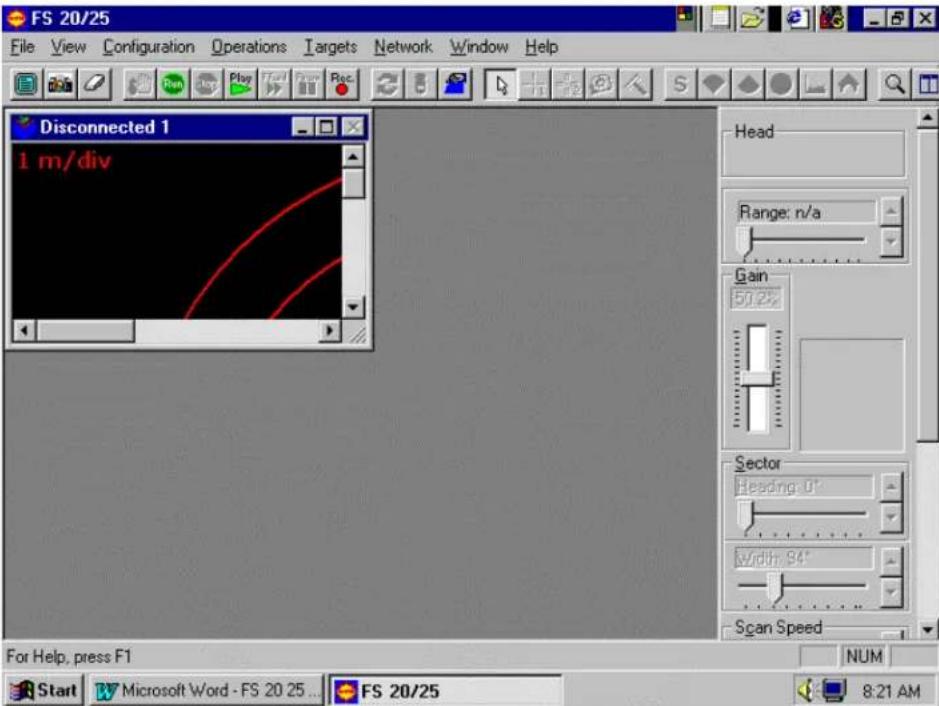The height and width of the screenshot is (706, 939).
Task: Open the Targets menu
Action: click(x=330, y=47)
